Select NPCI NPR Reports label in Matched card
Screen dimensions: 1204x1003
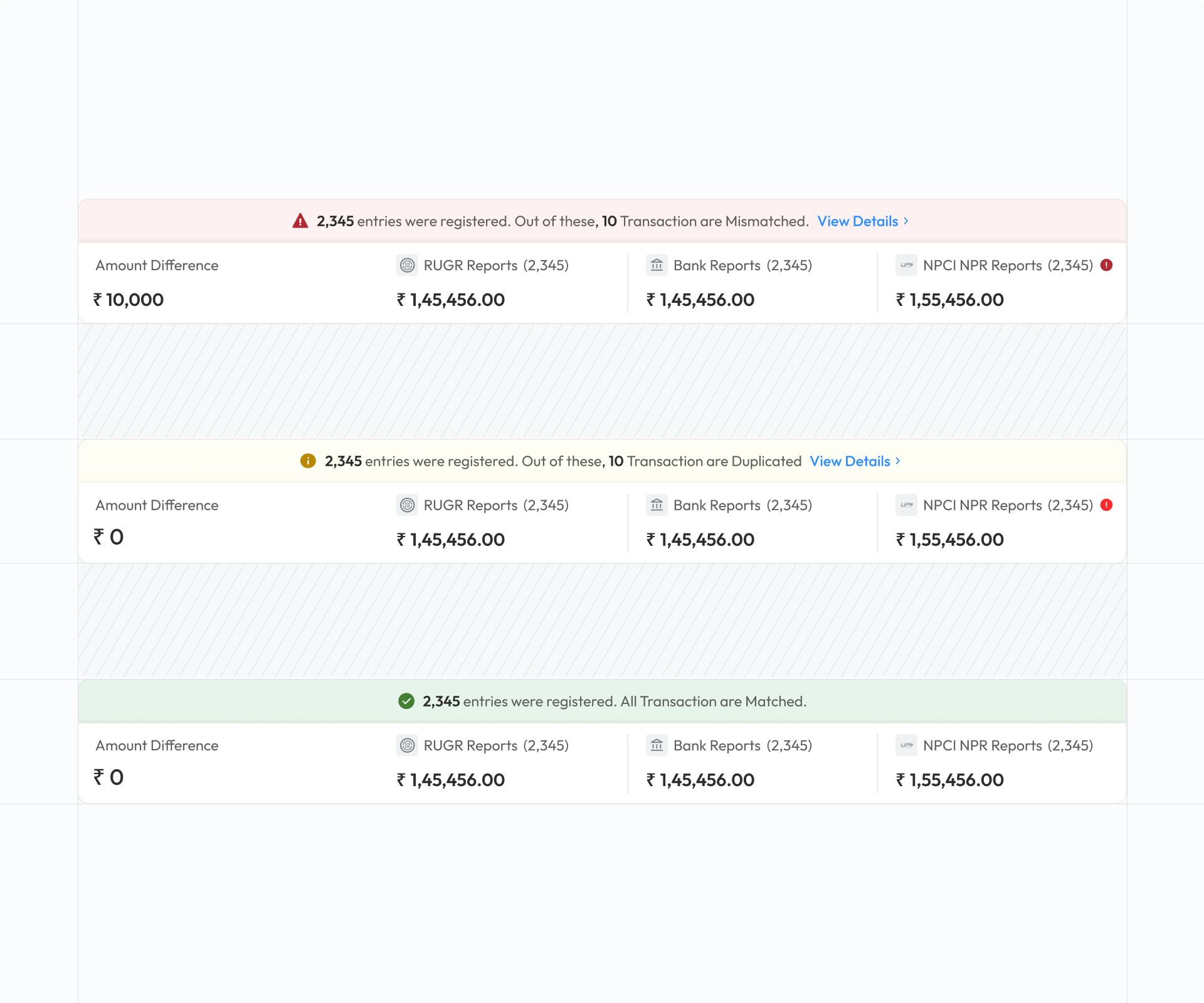(983, 745)
